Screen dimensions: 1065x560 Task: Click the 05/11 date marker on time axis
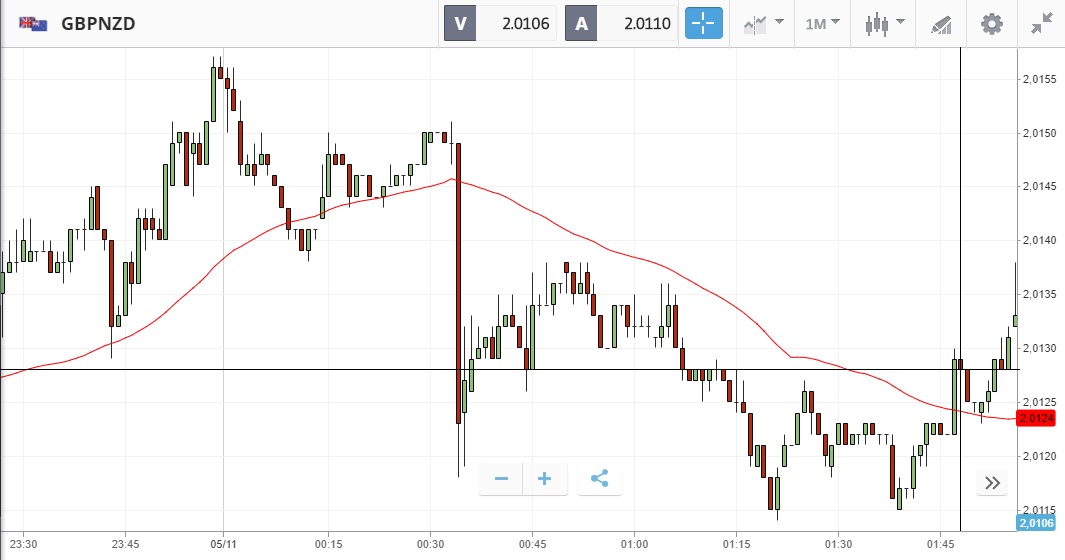pos(223,544)
